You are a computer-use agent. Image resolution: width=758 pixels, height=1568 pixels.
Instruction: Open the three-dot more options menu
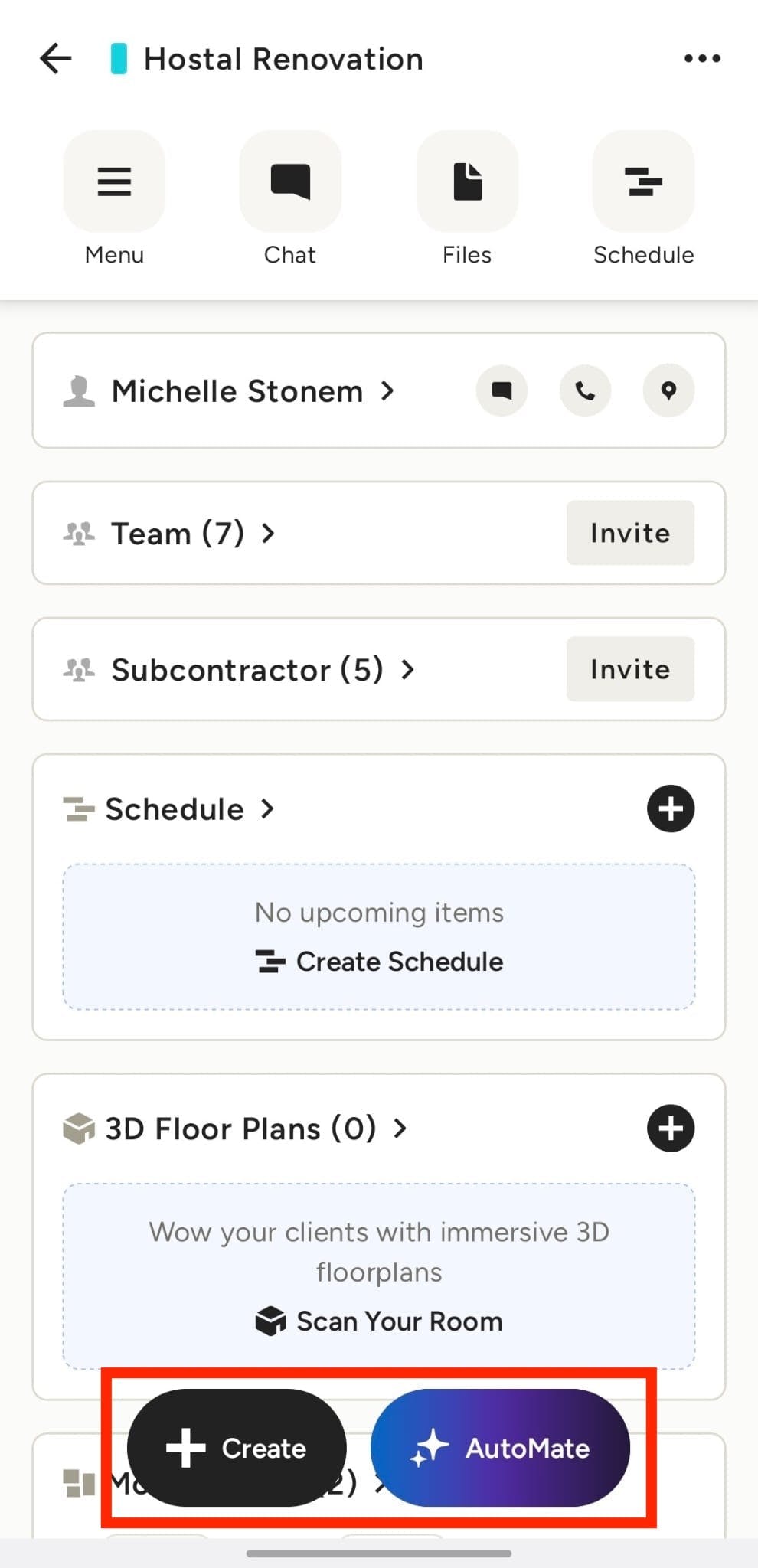(701, 58)
